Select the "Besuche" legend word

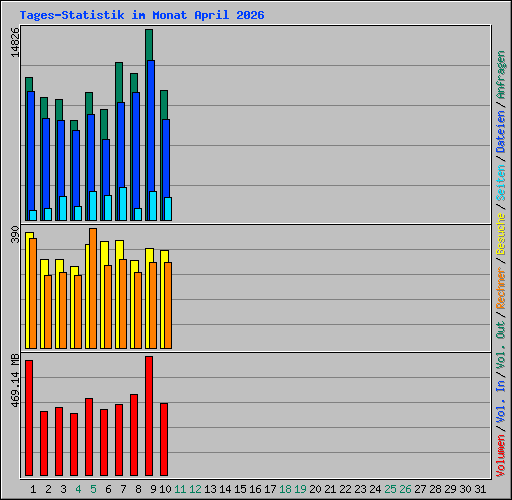click(x=501, y=234)
